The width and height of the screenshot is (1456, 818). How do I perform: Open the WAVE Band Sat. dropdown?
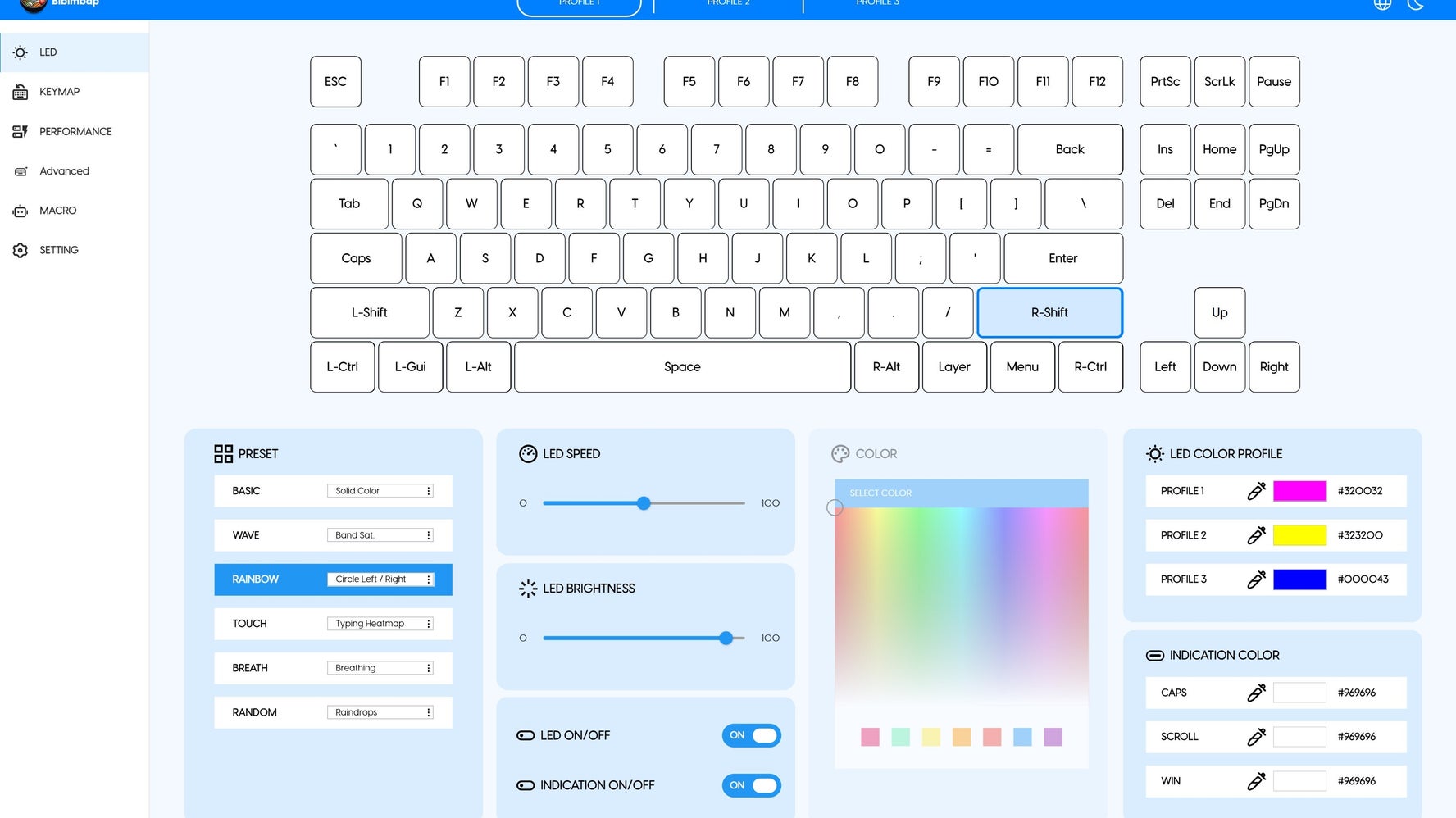point(380,535)
